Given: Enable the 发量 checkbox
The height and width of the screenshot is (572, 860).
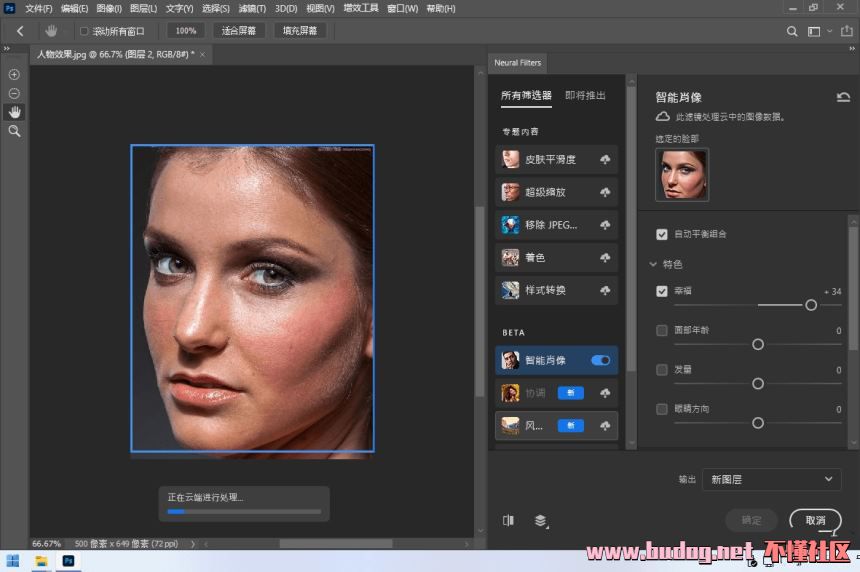Looking at the screenshot, I should 661,370.
